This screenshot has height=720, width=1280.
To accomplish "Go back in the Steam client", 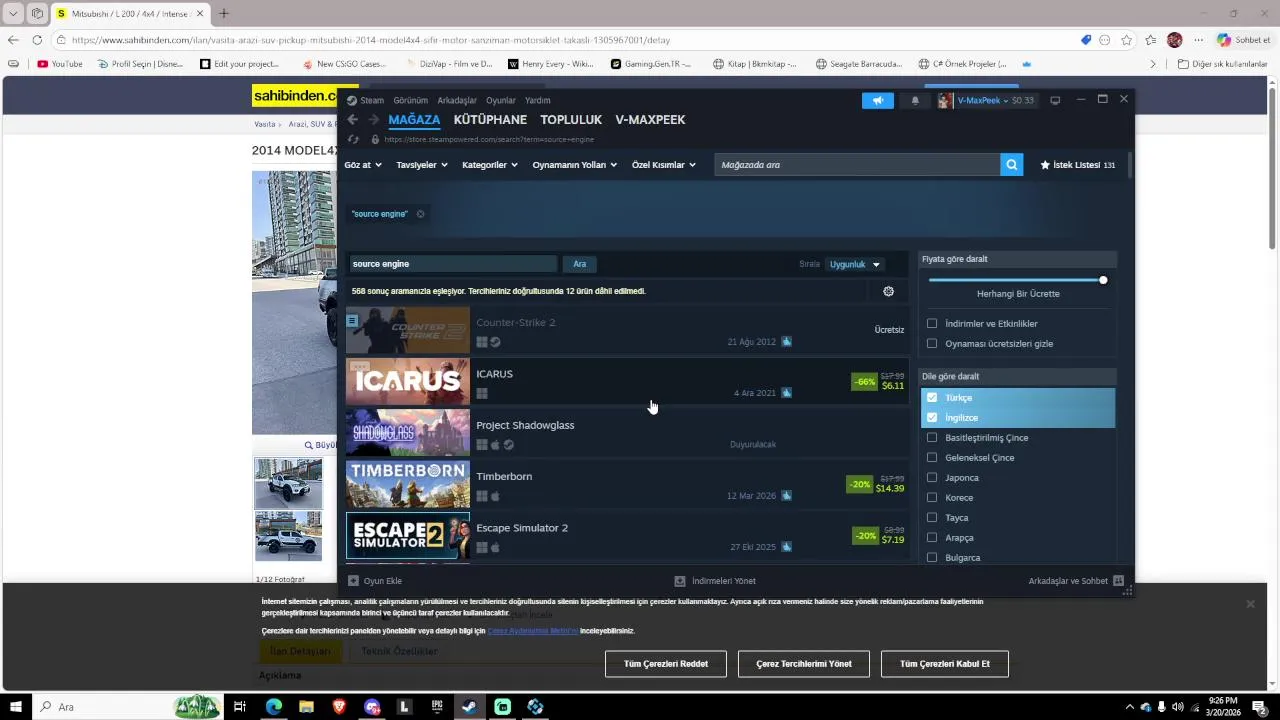I will pyautogui.click(x=352, y=120).
